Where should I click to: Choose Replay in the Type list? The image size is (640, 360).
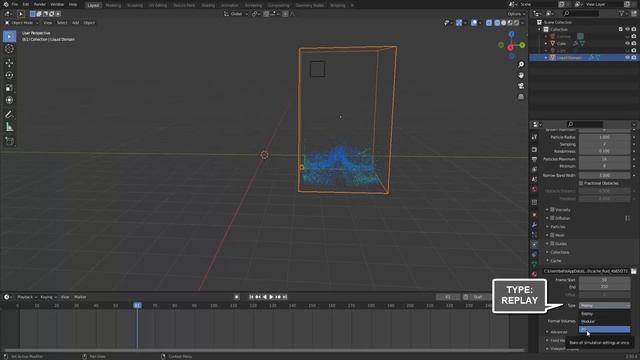604,314
